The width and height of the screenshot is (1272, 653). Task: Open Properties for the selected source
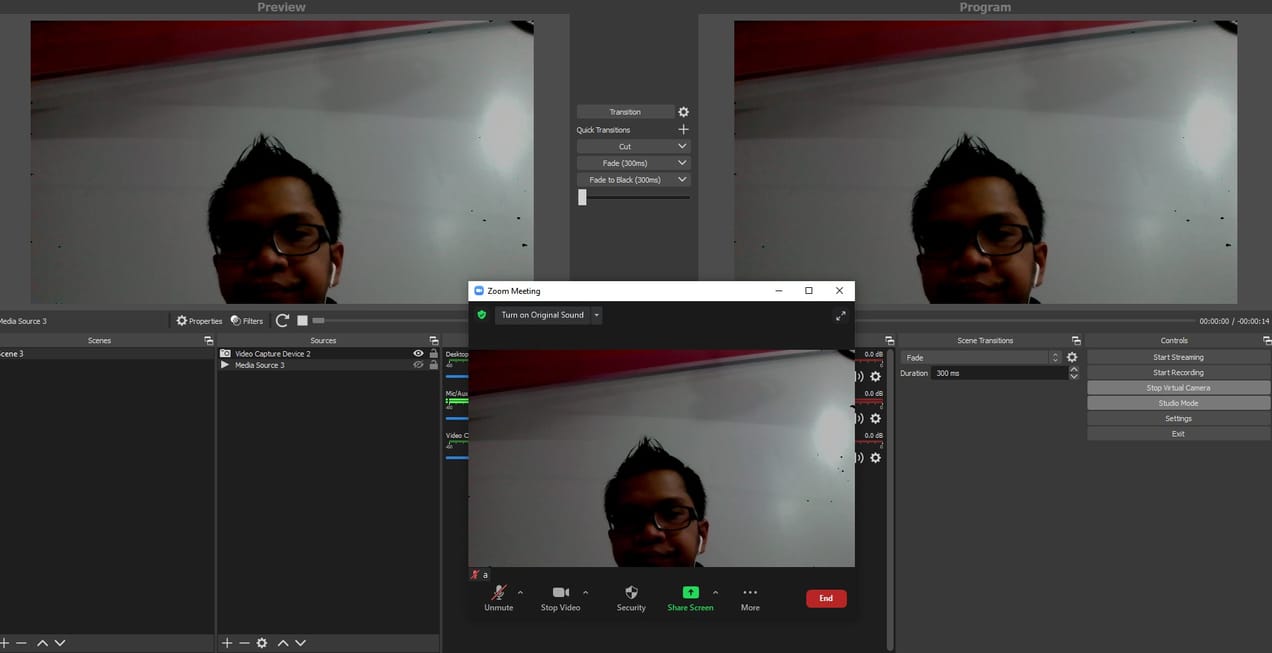199,320
